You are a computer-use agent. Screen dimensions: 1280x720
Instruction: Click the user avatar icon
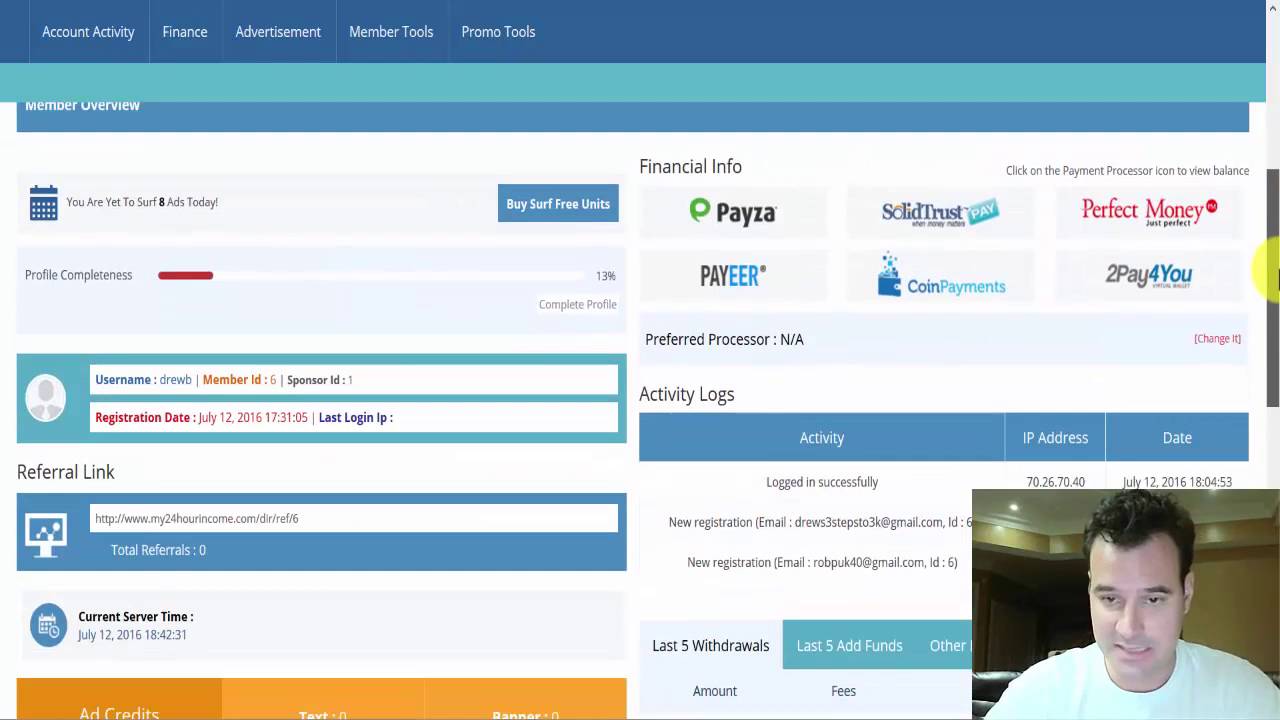click(45, 398)
